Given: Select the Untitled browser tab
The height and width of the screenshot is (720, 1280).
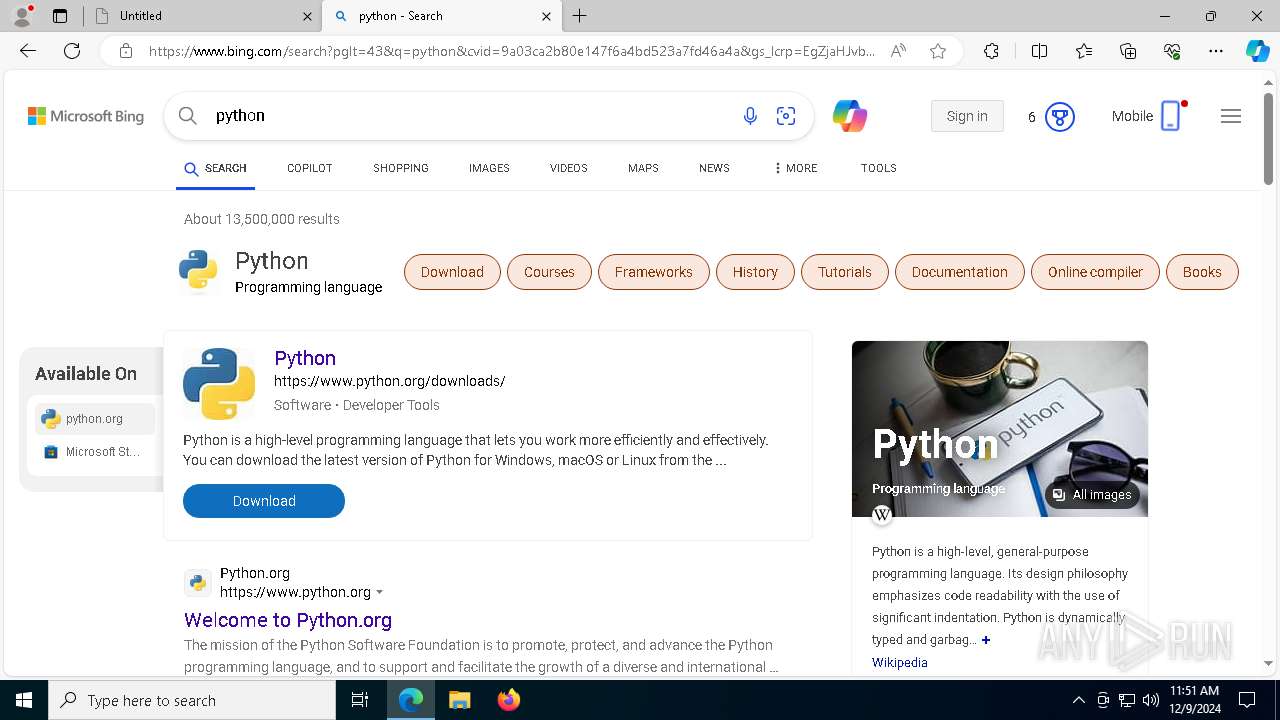Looking at the screenshot, I should tap(203, 16).
